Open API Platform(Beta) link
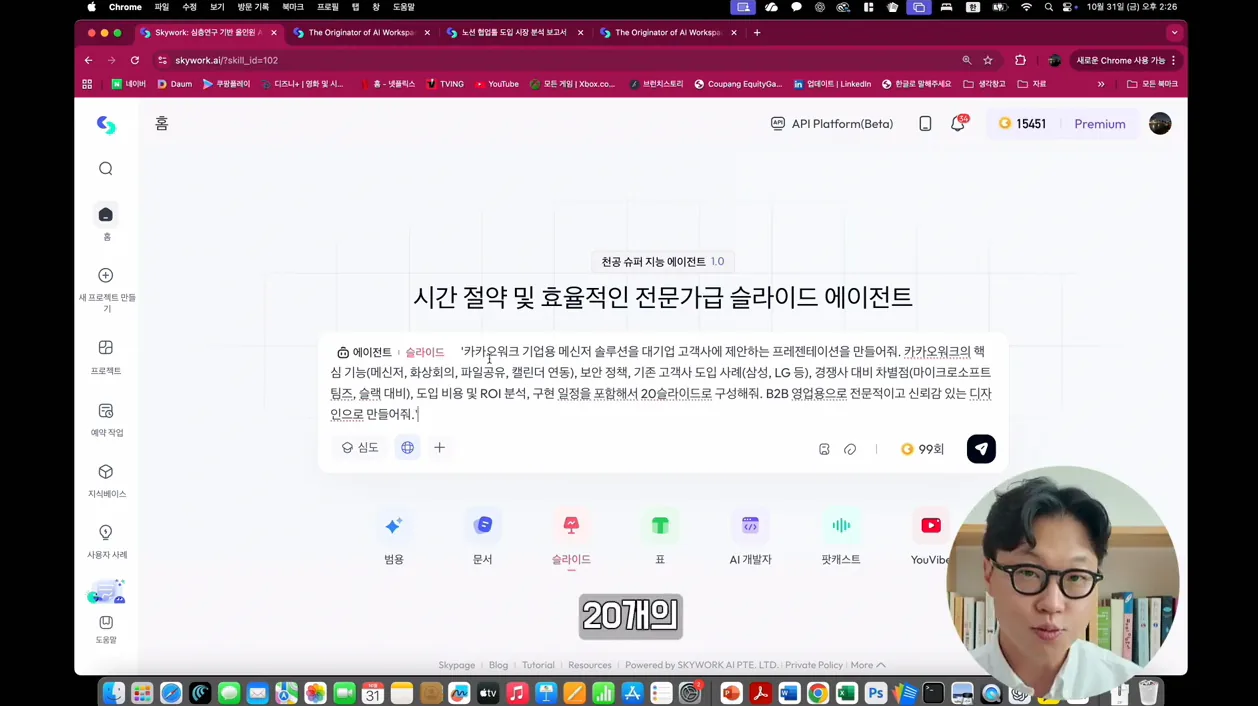Image resolution: width=1258 pixels, height=706 pixels. (831, 124)
